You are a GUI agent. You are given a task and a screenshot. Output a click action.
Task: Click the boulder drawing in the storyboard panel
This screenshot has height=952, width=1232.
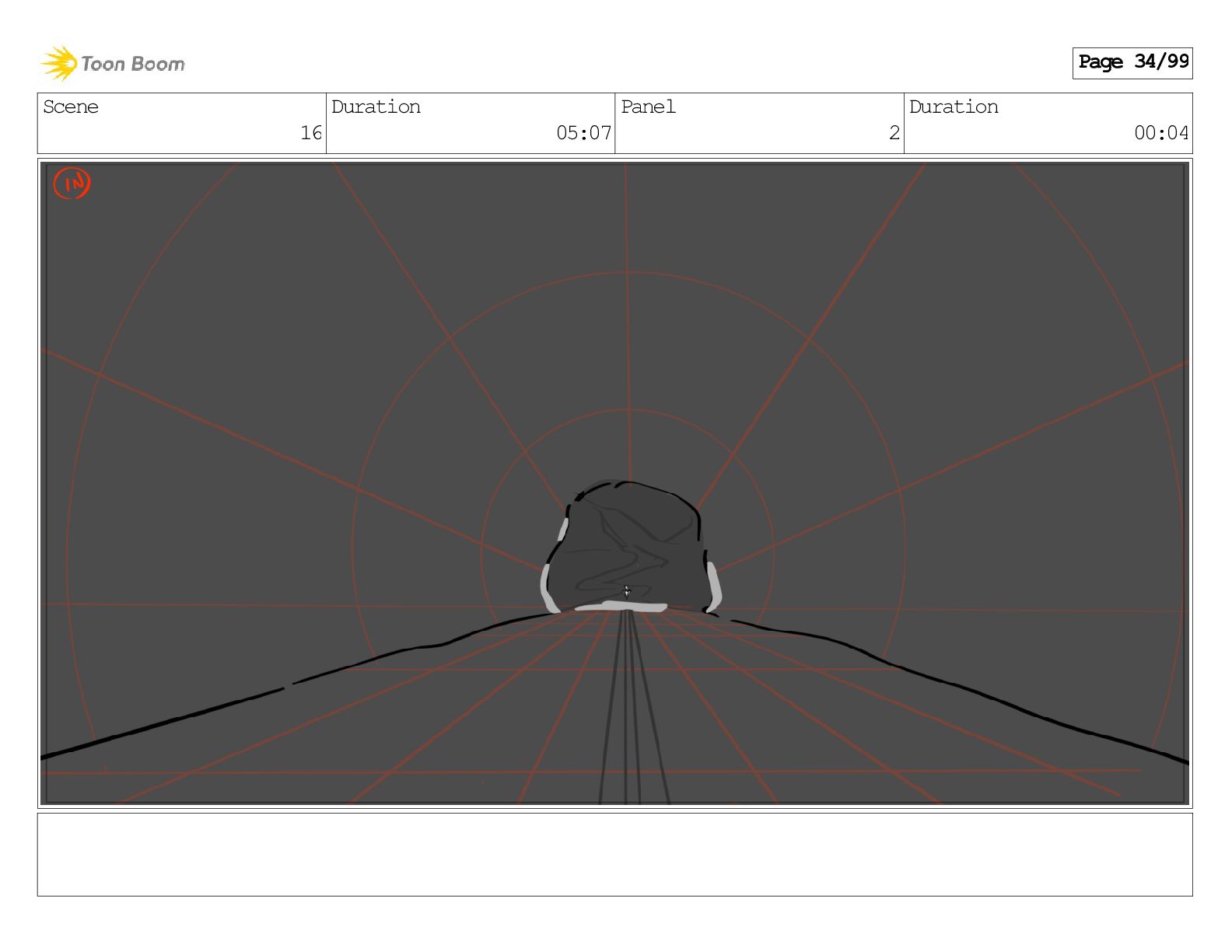coord(630,547)
